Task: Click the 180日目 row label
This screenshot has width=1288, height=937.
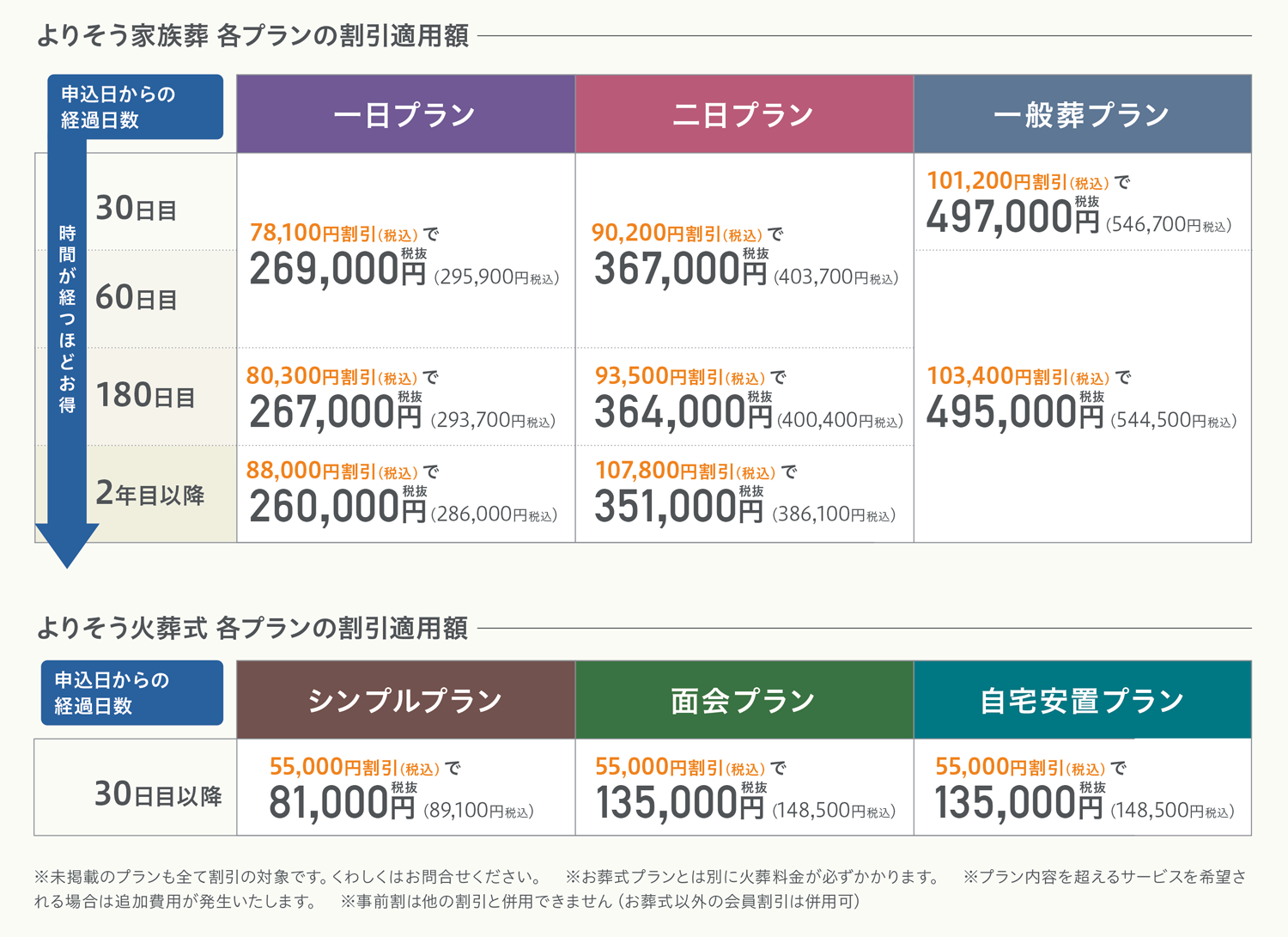Action: pyautogui.click(x=145, y=396)
